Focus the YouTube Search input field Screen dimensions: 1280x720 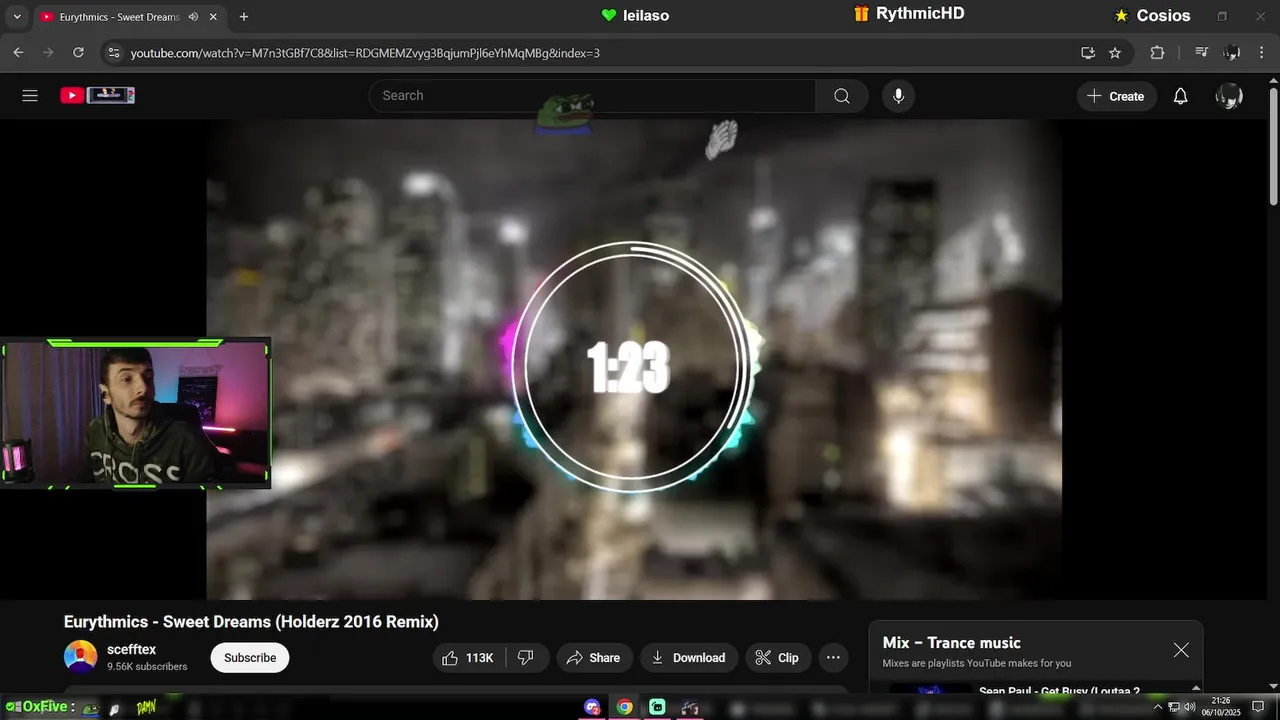pos(592,96)
